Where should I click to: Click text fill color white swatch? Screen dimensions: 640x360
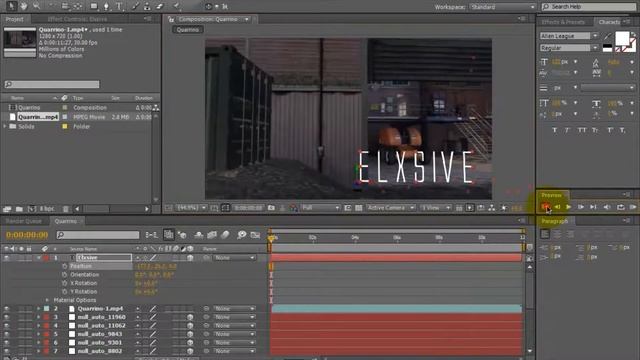pos(622,38)
